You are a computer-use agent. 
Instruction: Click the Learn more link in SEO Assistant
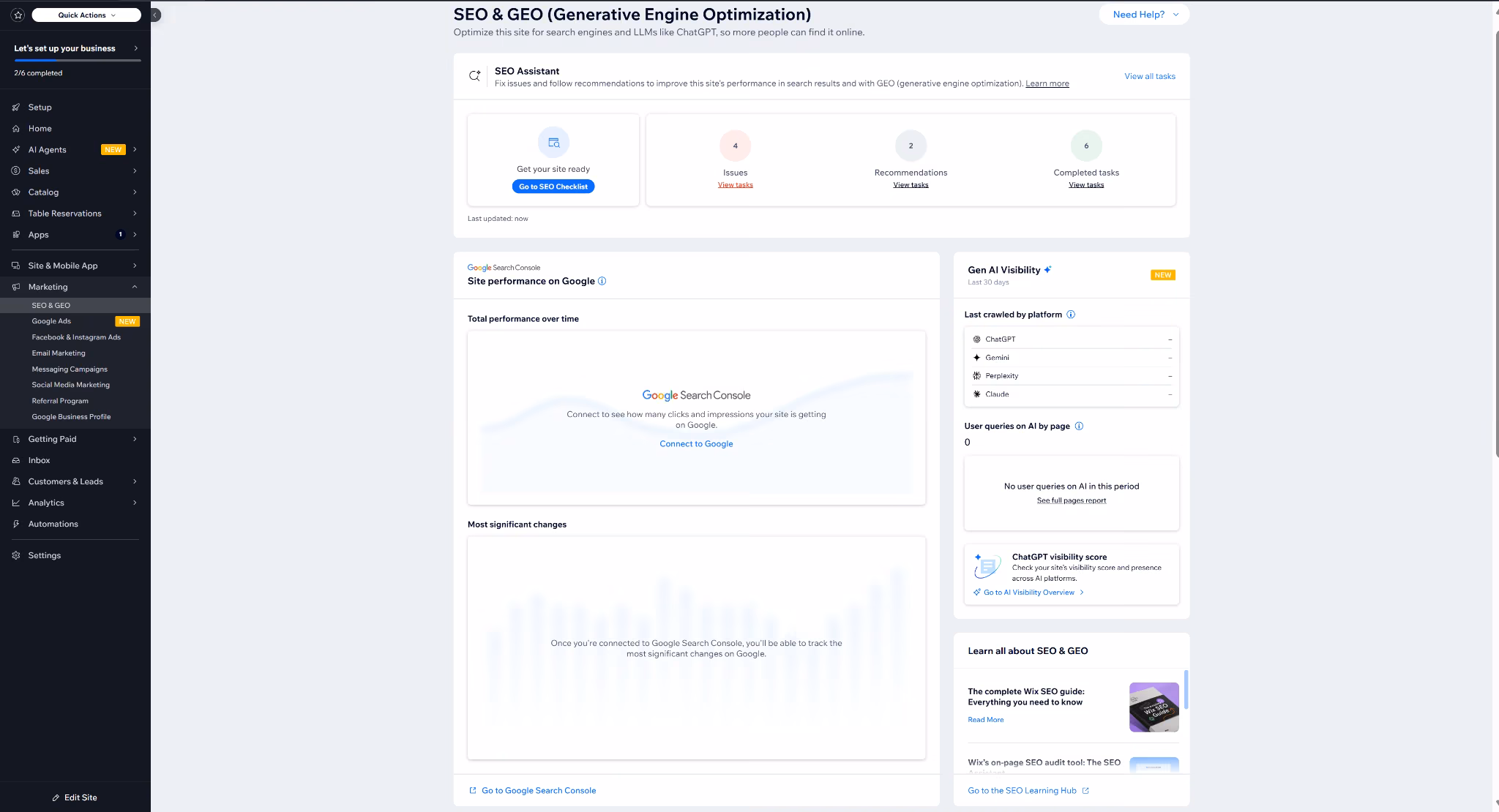(x=1047, y=83)
